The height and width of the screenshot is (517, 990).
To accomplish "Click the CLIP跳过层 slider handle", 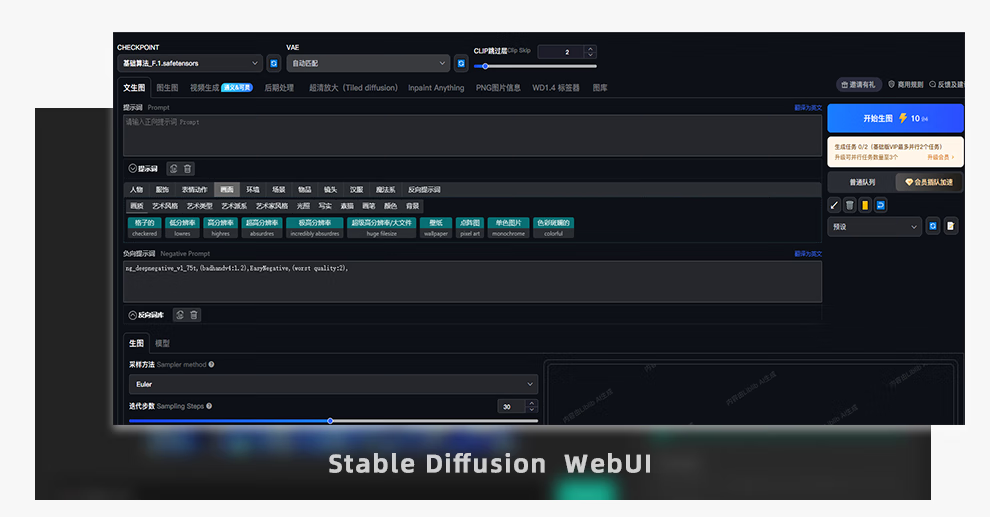I will coord(485,66).
